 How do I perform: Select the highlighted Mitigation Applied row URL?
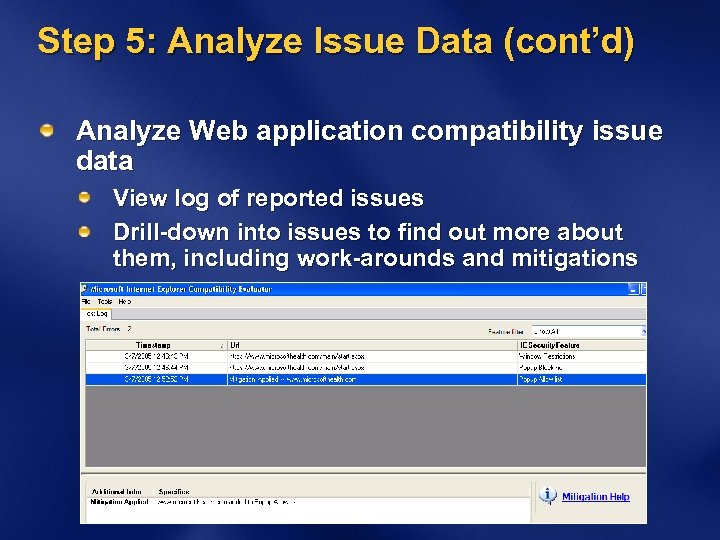(372, 380)
